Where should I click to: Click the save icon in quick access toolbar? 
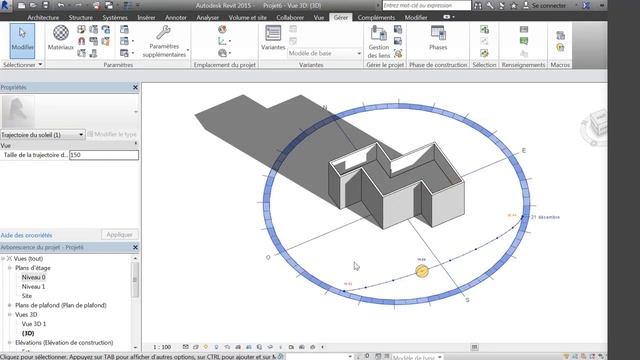[x=45, y=5]
